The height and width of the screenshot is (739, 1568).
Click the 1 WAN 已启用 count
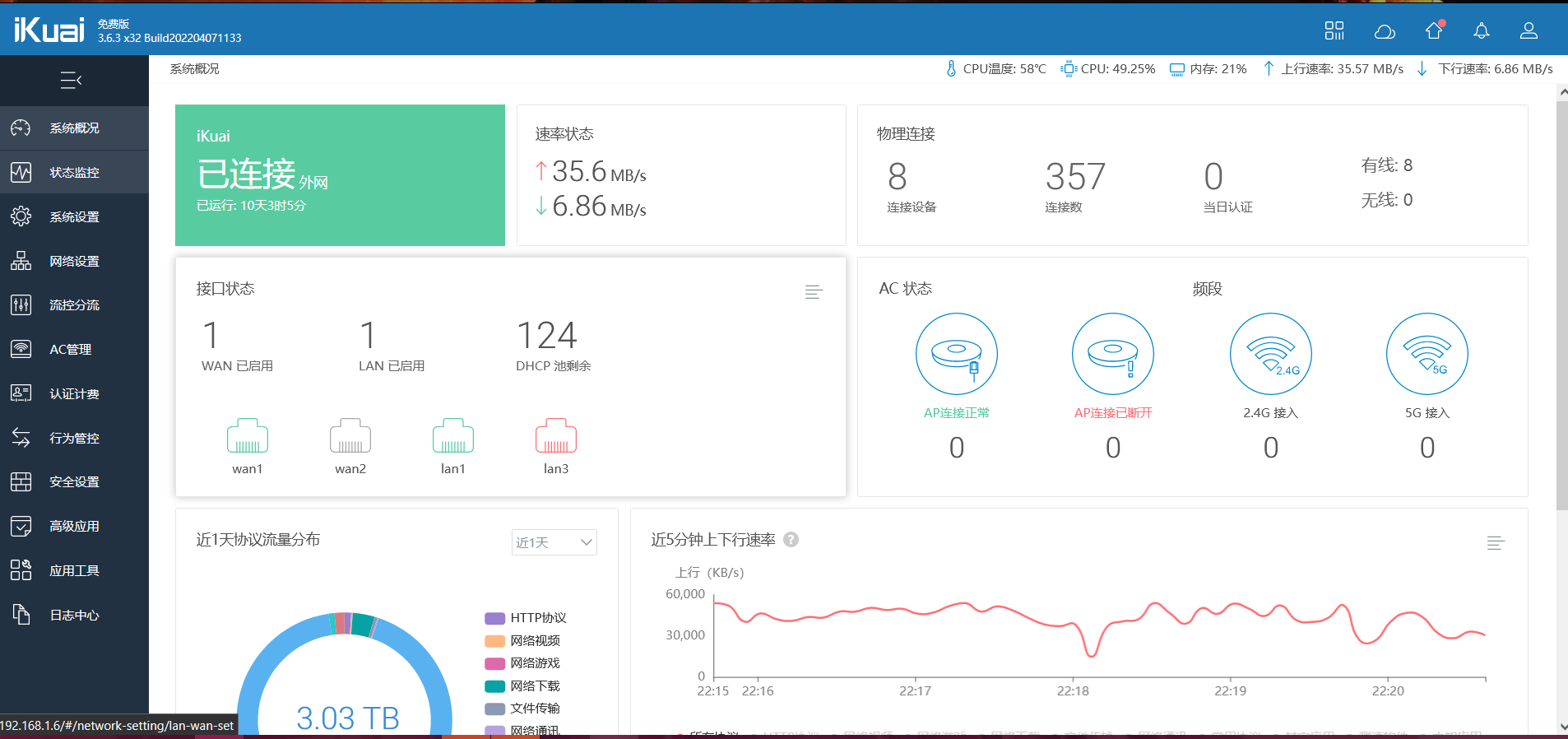(211, 336)
